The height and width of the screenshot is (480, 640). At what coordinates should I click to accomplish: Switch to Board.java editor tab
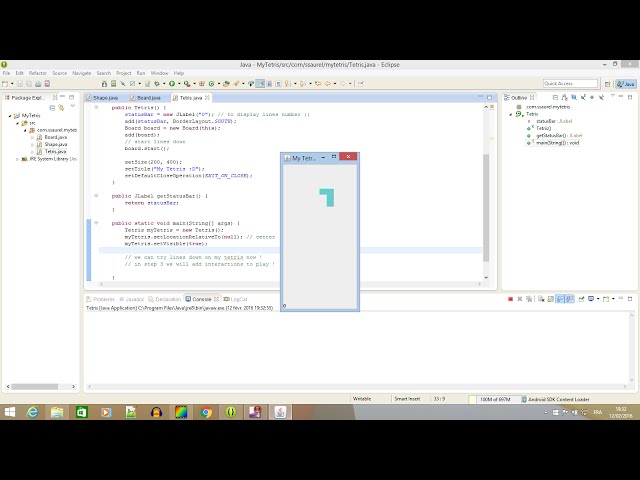[x=148, y=98]
